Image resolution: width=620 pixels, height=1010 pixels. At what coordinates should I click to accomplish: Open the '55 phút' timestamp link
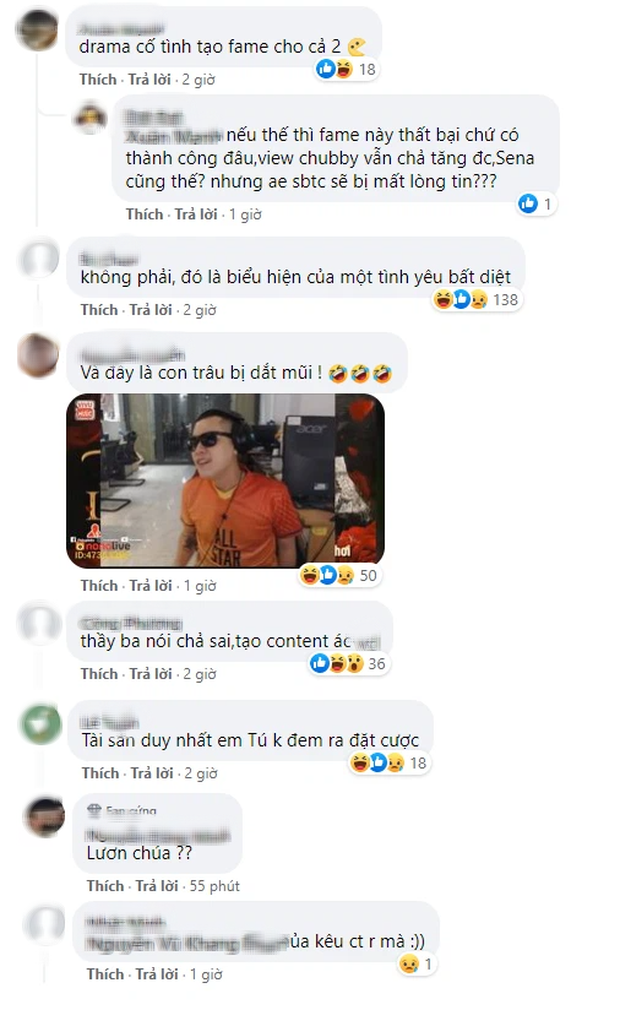(214, 886)
